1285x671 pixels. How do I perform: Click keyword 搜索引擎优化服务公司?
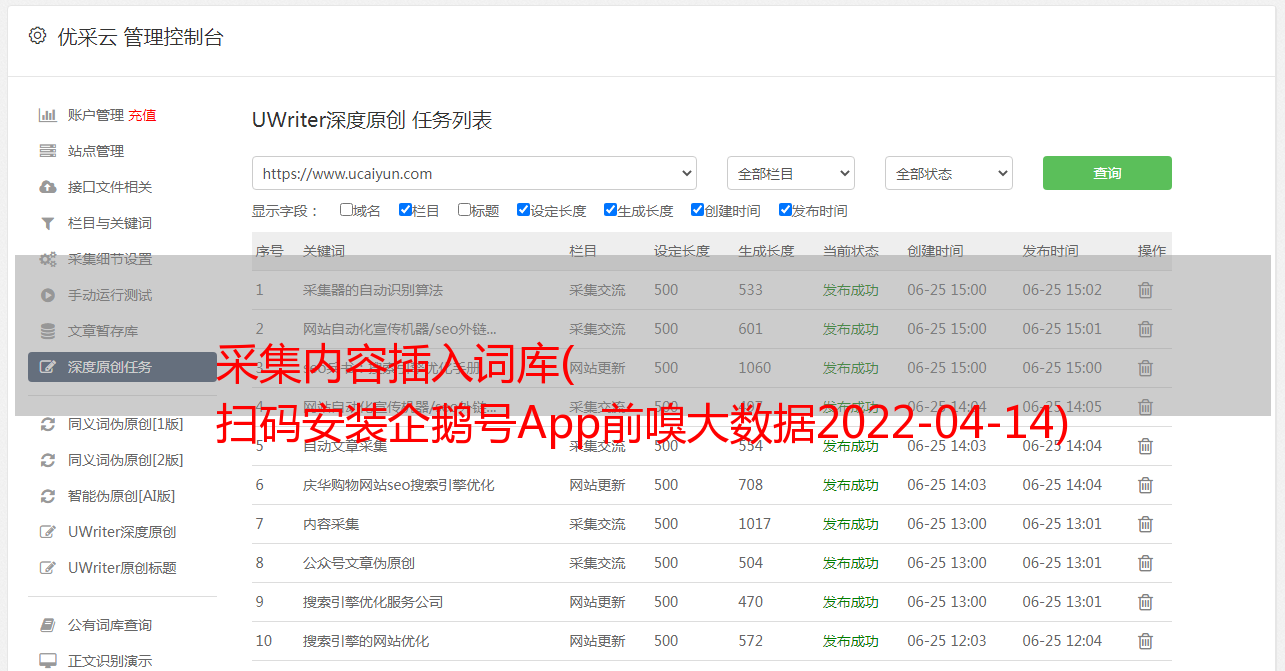point(373,602)
